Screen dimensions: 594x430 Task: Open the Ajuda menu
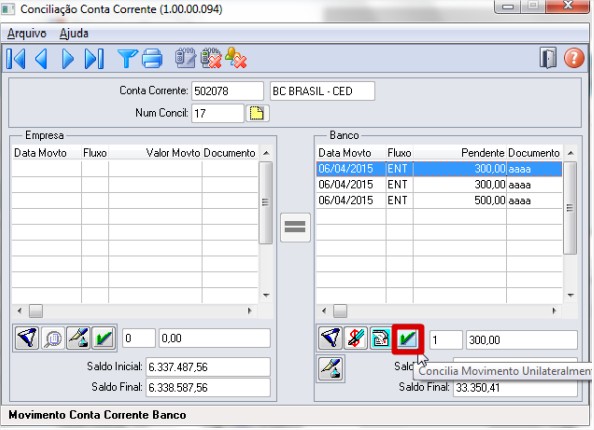(x=74, y=33)
